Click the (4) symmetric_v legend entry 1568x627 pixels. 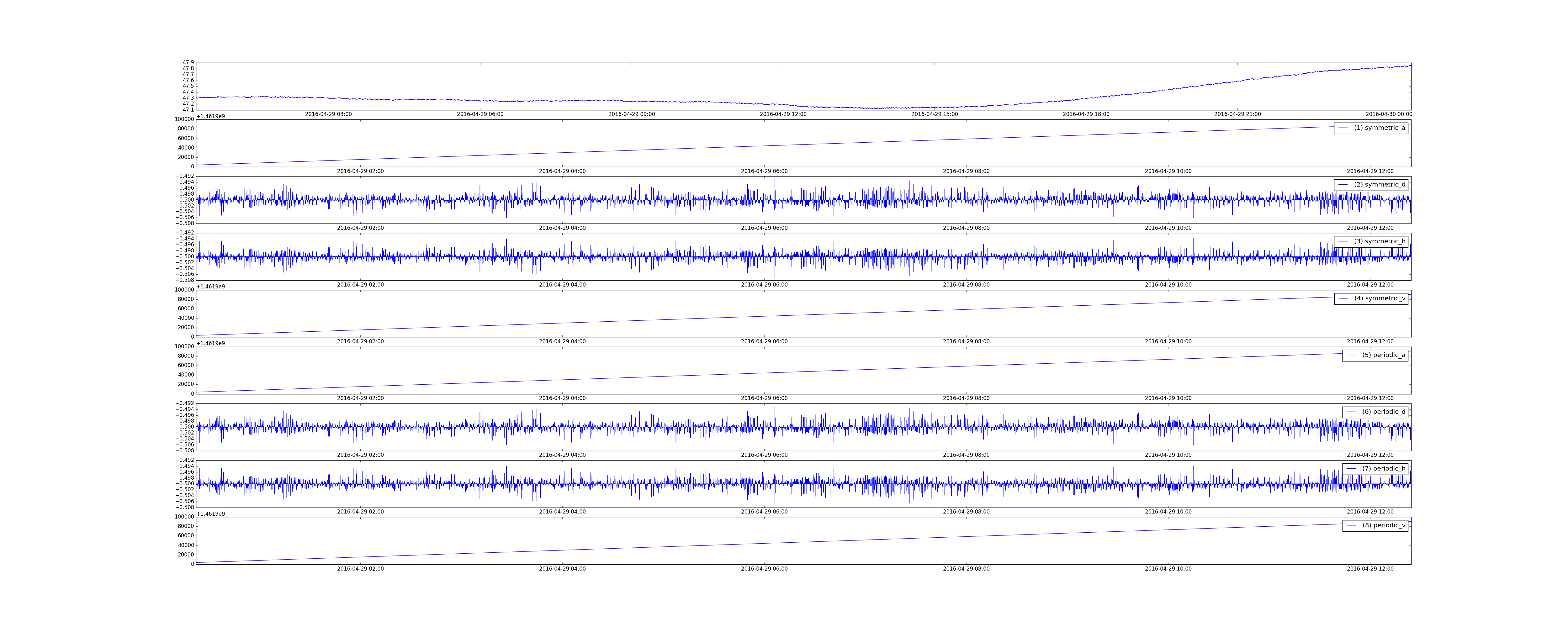point(1379,298)
